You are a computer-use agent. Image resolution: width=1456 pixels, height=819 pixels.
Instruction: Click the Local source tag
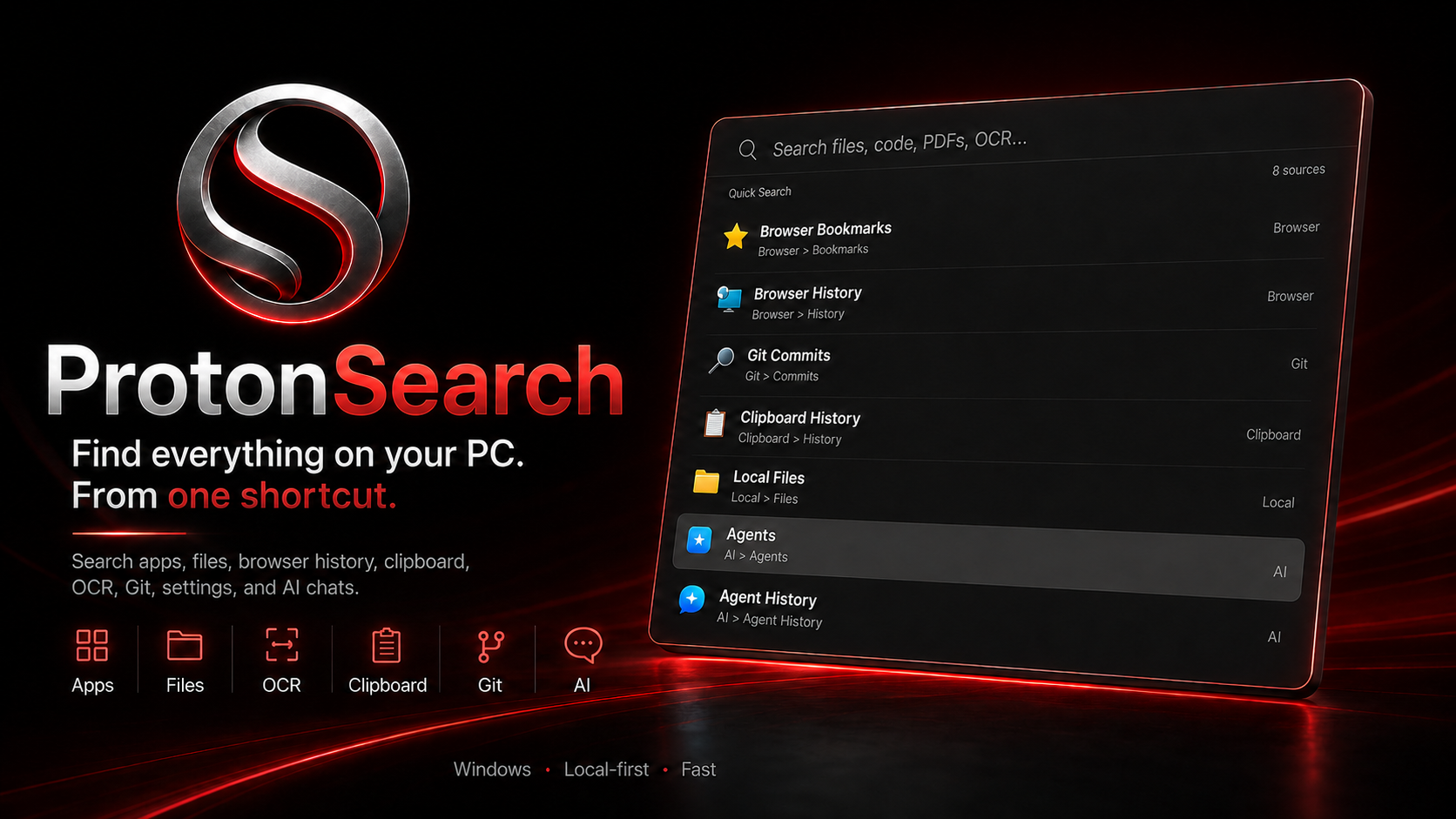[x=1278, y=502]
